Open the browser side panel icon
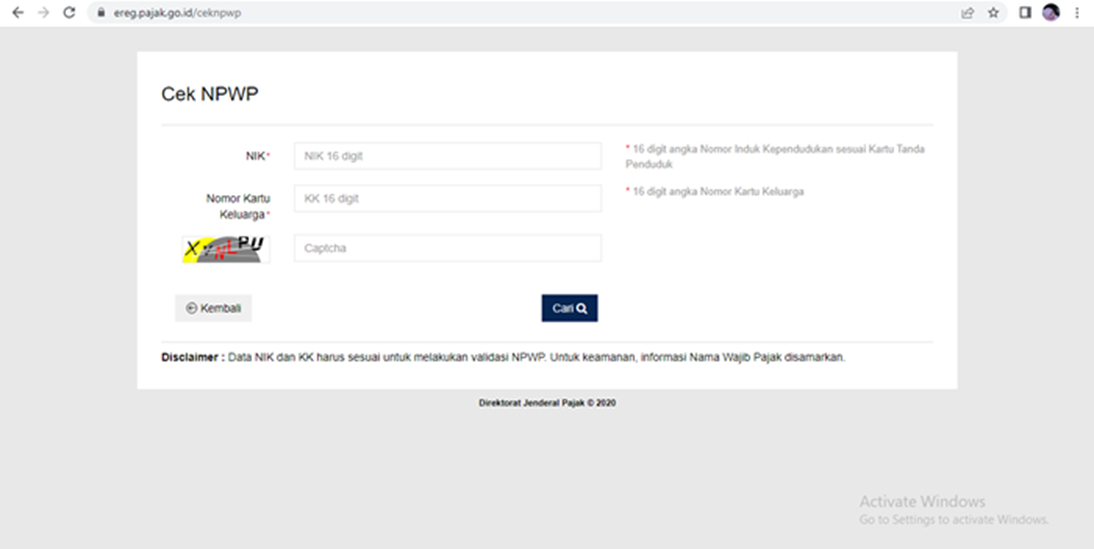 coord(1025,13)
